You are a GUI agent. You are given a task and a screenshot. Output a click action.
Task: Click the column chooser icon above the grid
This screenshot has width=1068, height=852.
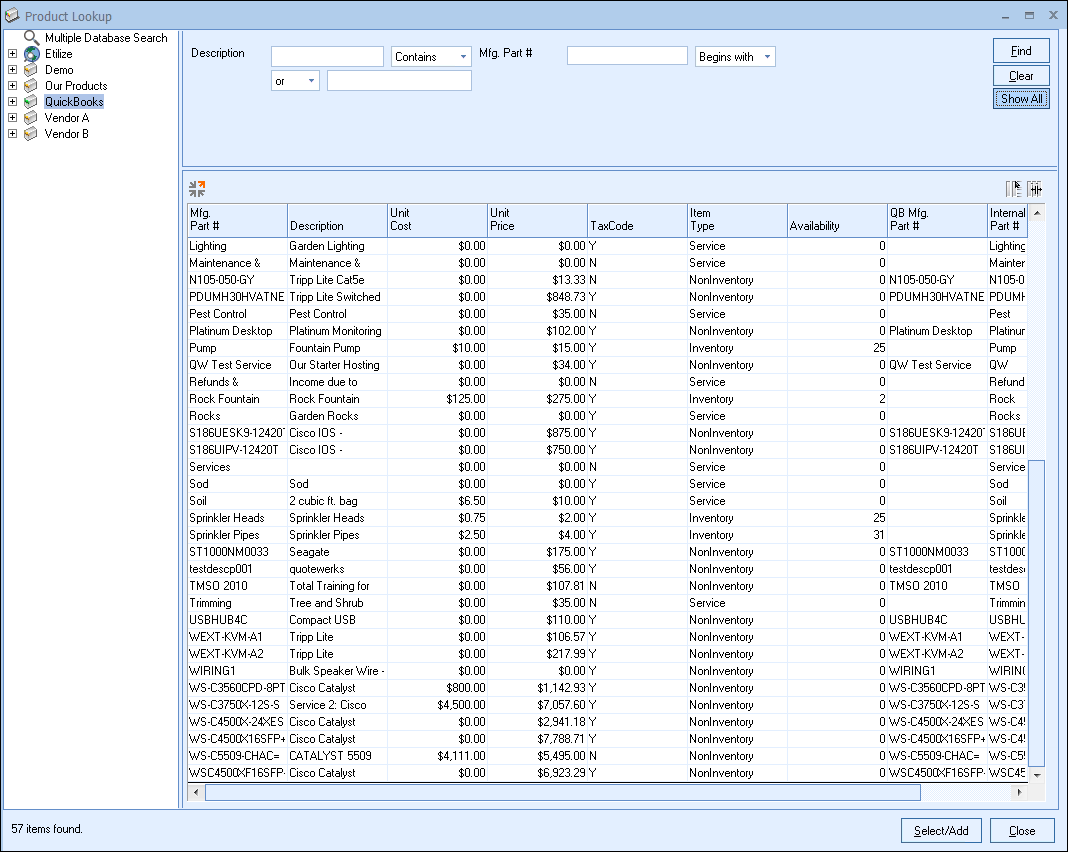pyautogui.click(x=1014, y=188)
